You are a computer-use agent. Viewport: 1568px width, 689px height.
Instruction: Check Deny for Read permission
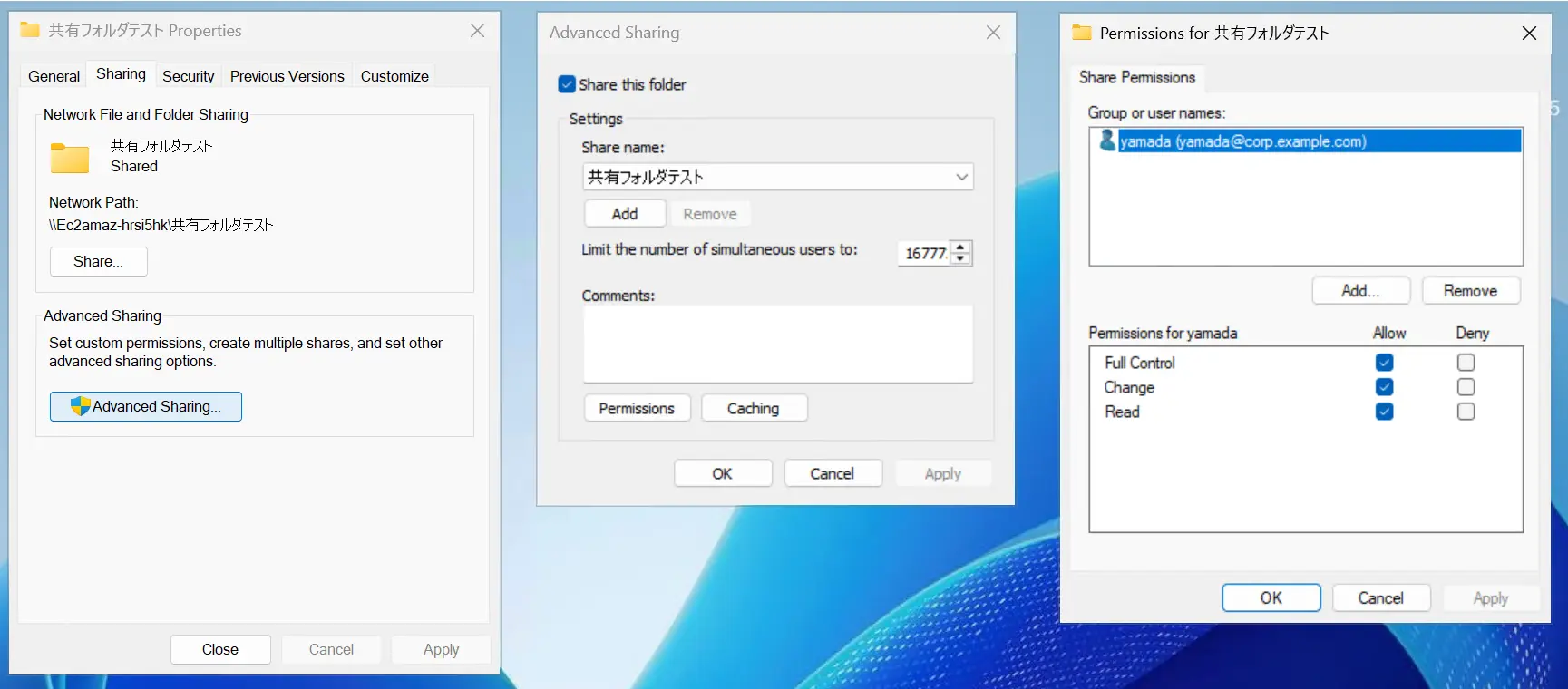[x=1466, y=412]
